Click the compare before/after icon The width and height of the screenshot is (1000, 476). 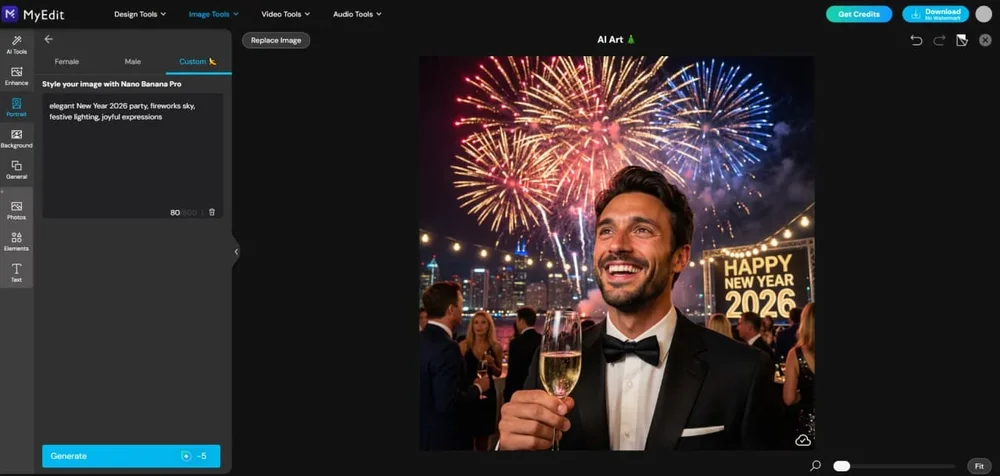pyautogui.click(x=962, y=40)
